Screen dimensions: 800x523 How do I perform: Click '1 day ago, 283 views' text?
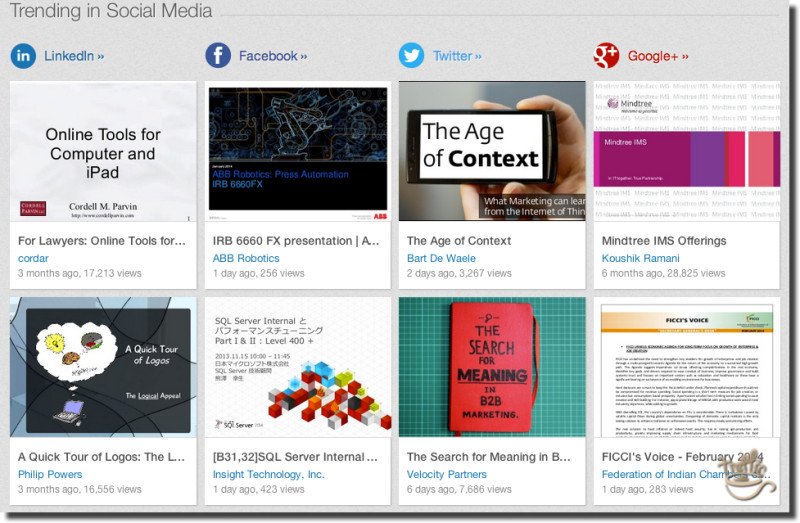click(x=647, y=489)
